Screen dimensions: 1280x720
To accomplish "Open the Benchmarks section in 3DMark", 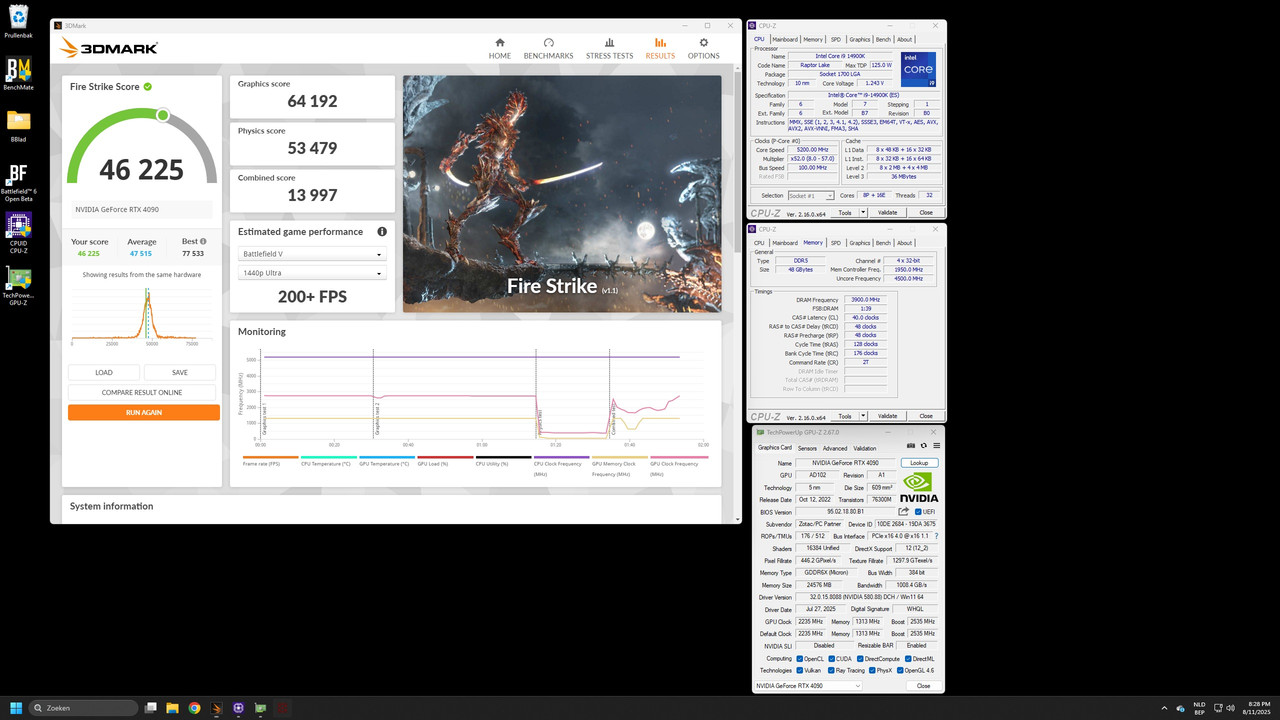I will click(x=548, y=48).
